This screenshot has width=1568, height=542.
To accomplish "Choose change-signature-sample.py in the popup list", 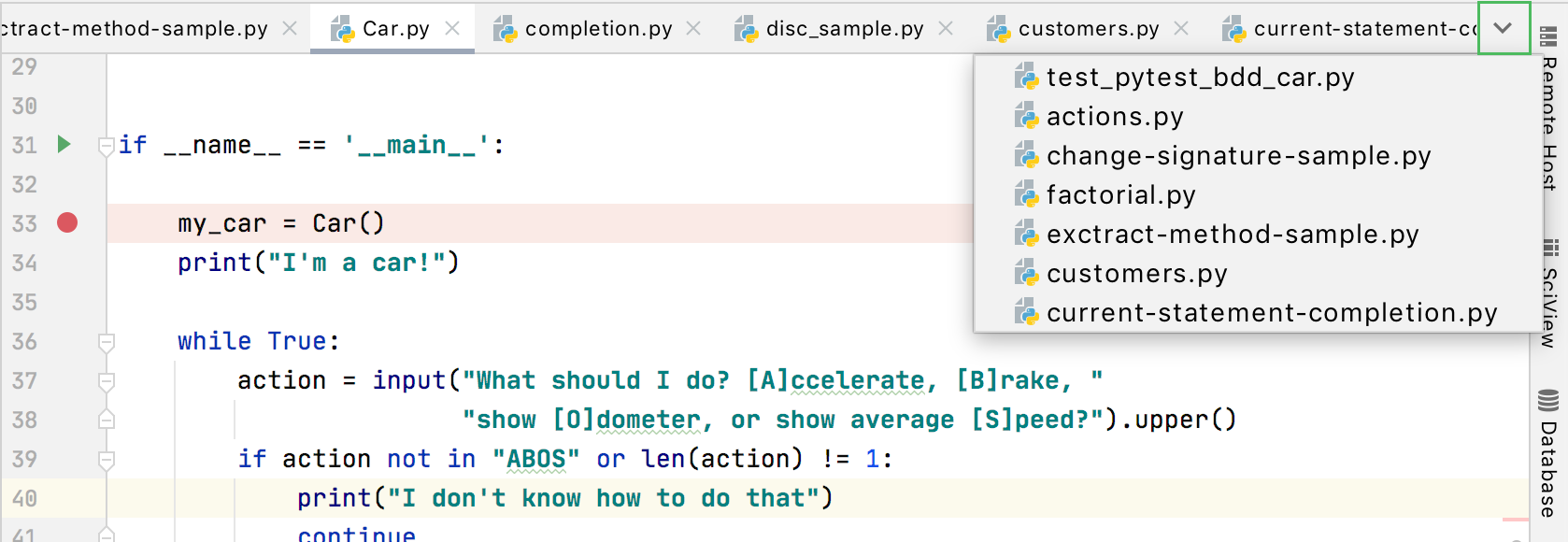I will pyautogui.click(x=1238, y=156).
